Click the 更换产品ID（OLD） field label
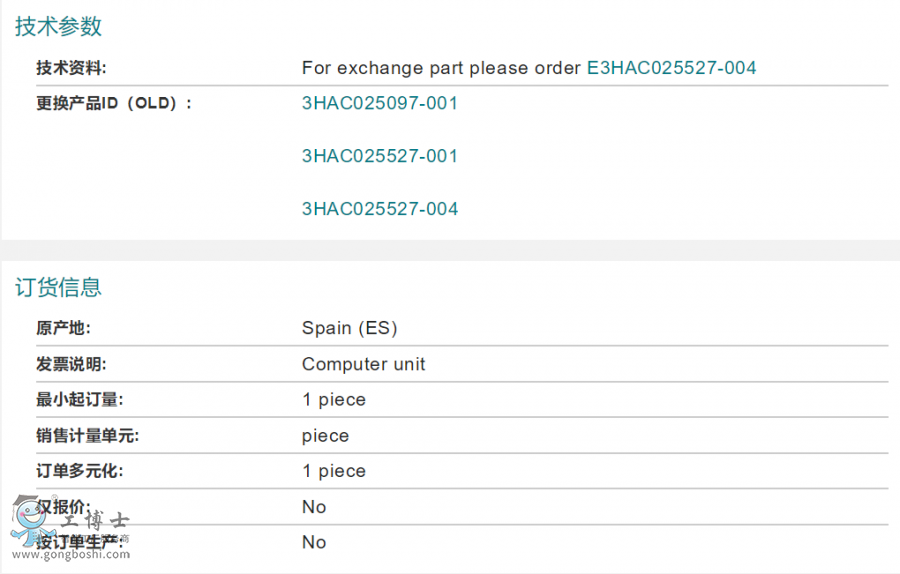The height and width of the screenshot is (574, 900). (x=114, y=103)
